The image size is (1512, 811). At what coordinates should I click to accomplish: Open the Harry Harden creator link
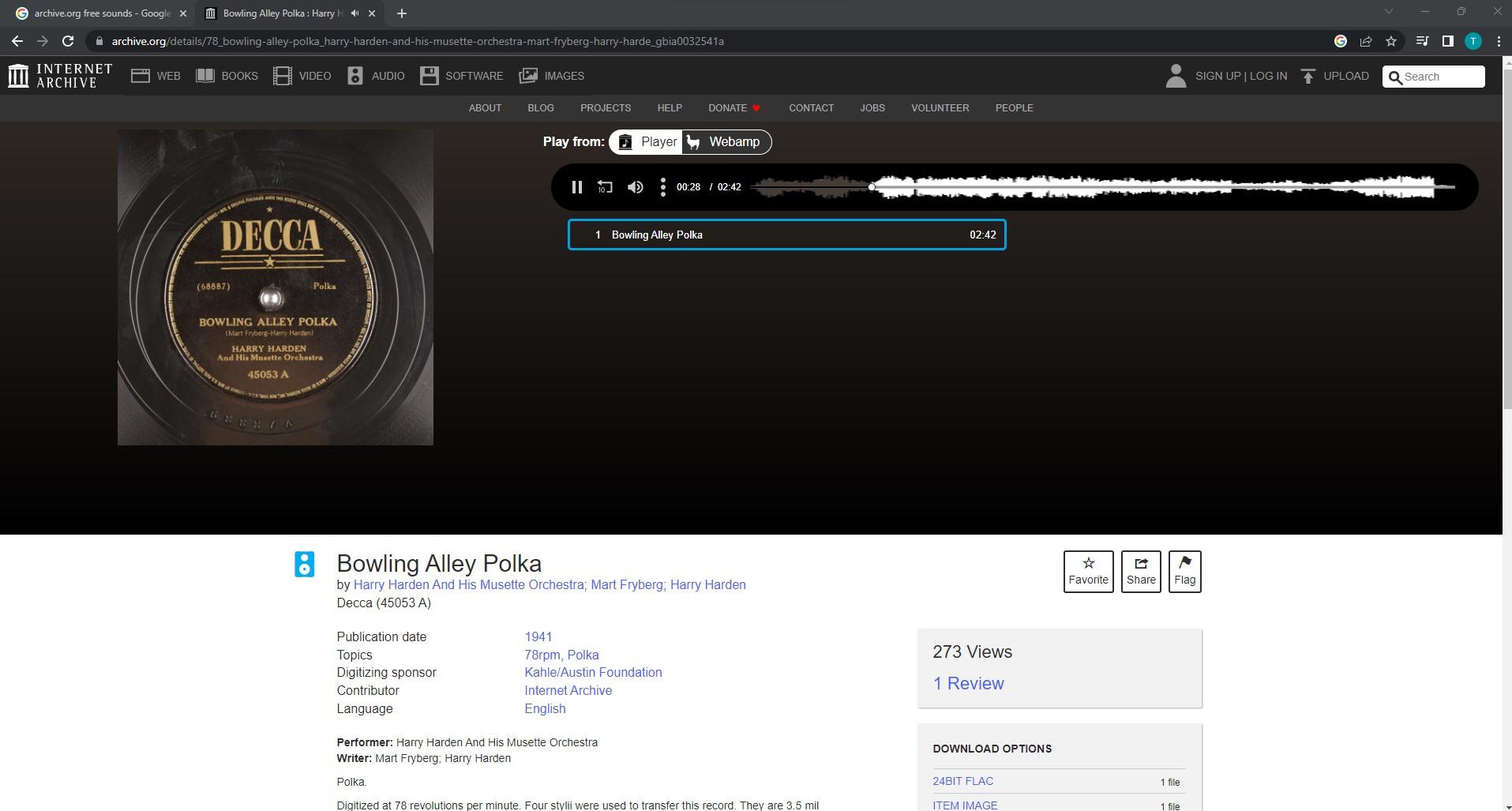pyautogui.click(x=708, y=585)
